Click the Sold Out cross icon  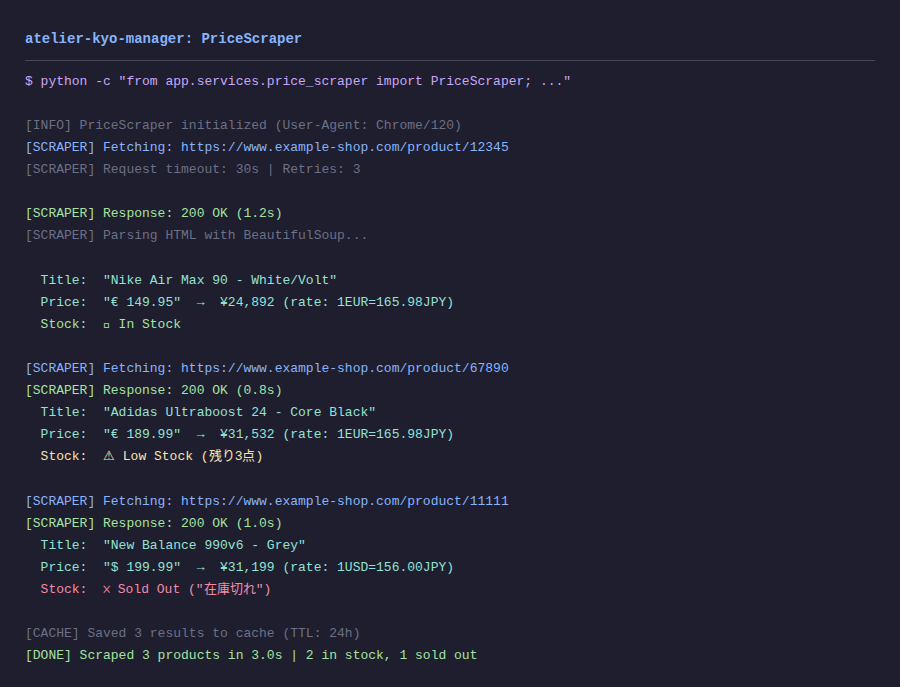107,589
